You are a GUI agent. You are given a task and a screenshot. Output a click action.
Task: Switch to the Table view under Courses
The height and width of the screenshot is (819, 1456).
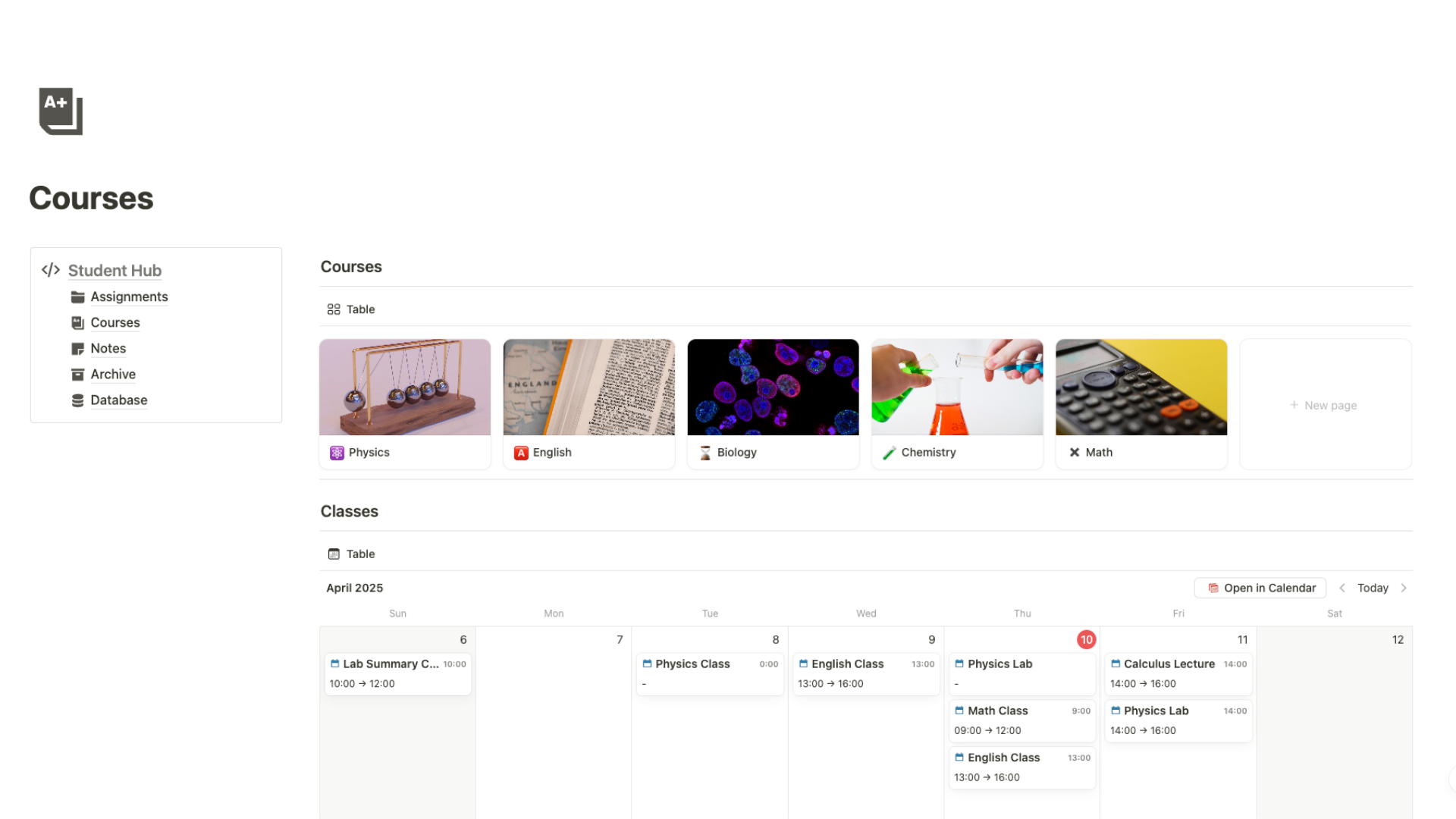coord(350,309)
